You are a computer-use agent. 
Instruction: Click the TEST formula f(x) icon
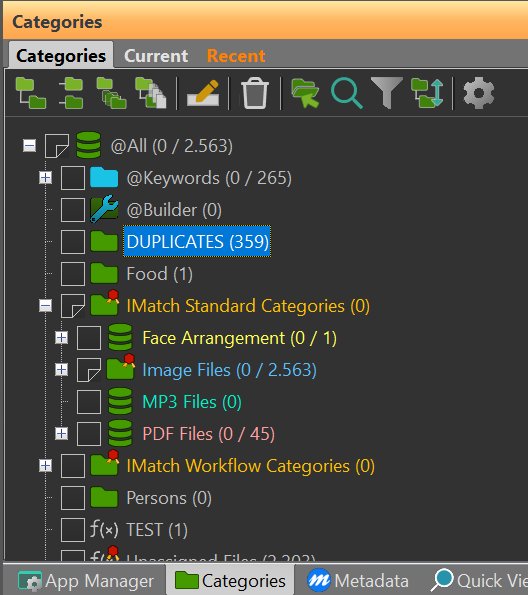click(x=104, y=529)
